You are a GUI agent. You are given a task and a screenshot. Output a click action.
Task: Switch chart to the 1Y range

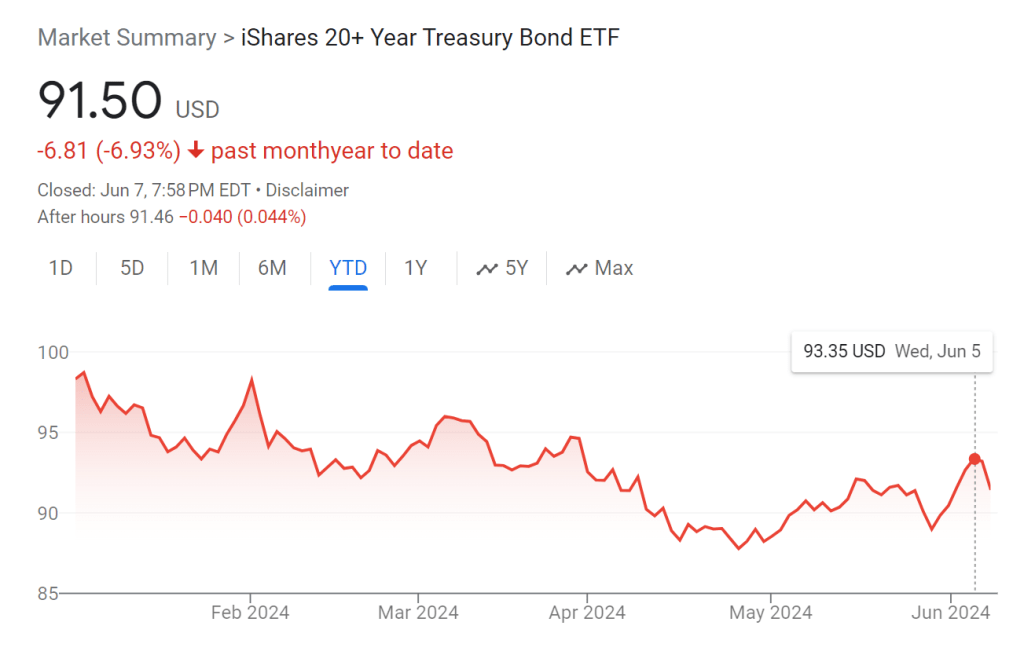click(x=416, y=268)
